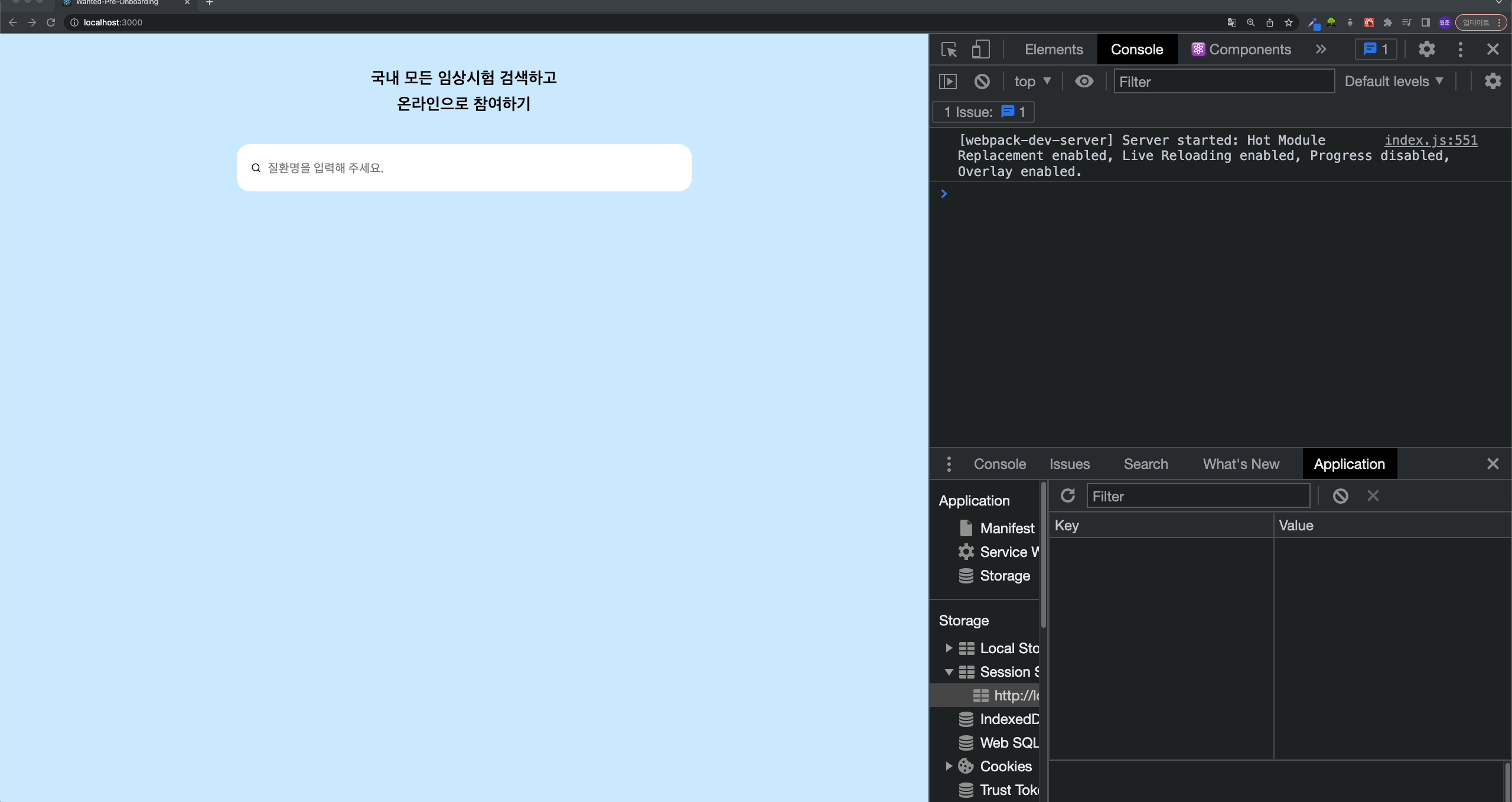The height and width of the screenshot is (802, 1512).
Task: Expand the Cookies tree node
Action: coord(949,767)
